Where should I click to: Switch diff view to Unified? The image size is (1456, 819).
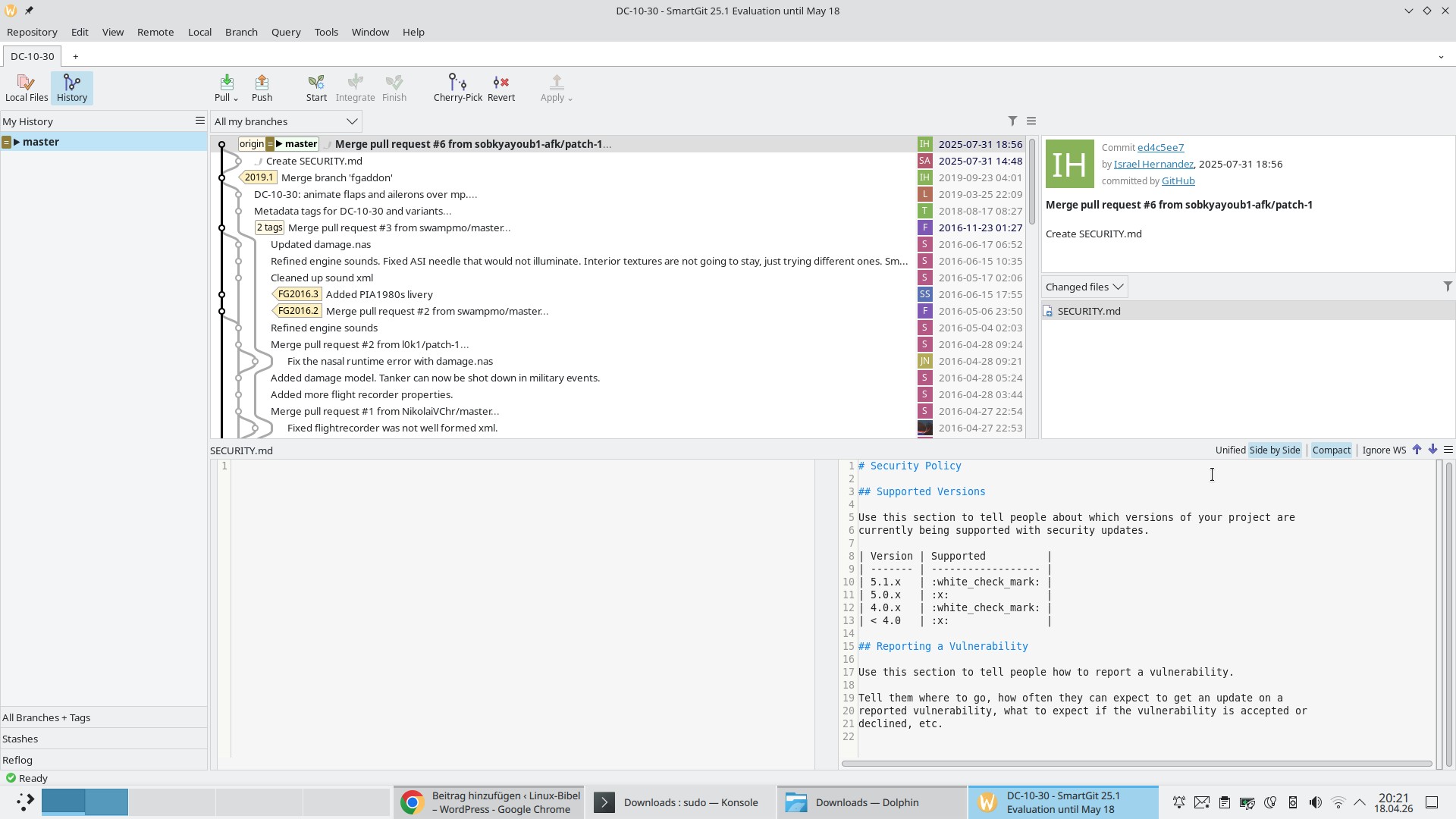[1230, 450]
